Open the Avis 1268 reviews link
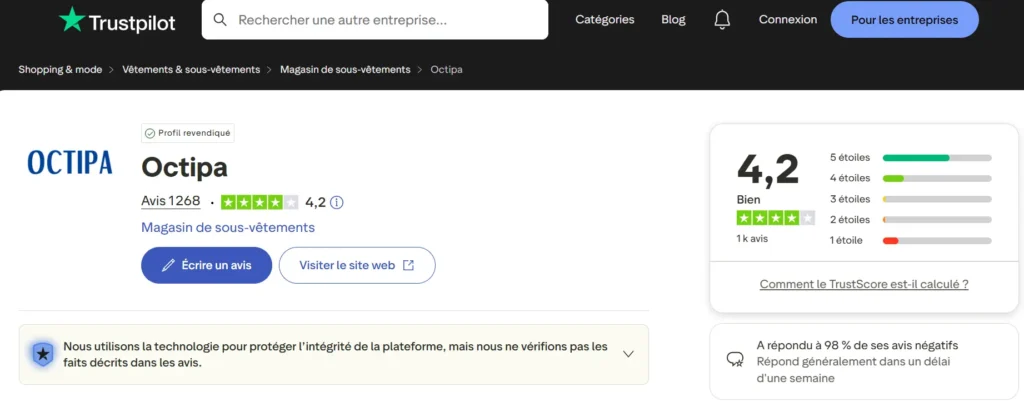 click(x=170, y=201)
